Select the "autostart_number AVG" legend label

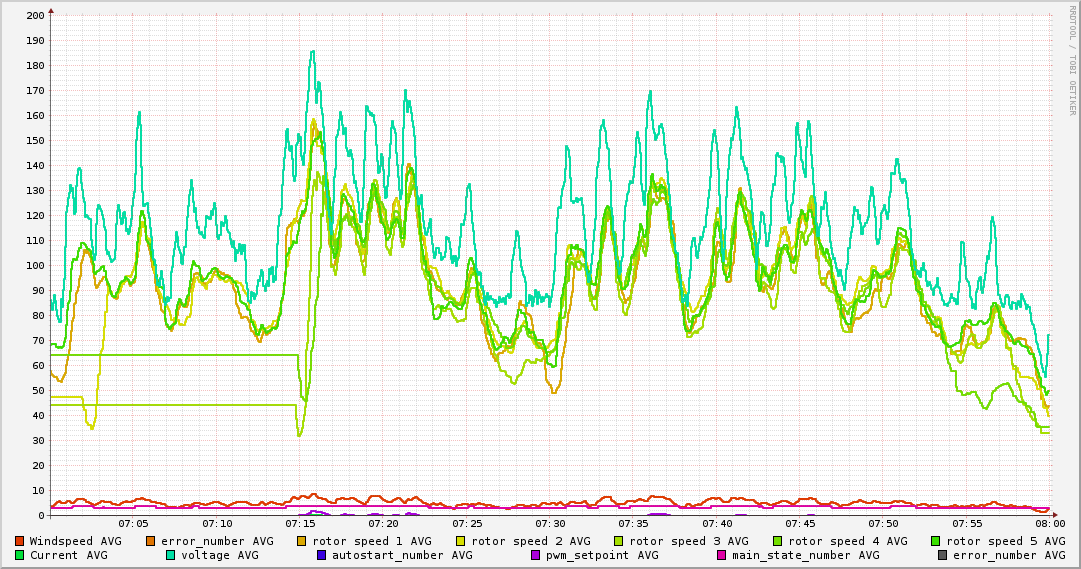[403, 555]
